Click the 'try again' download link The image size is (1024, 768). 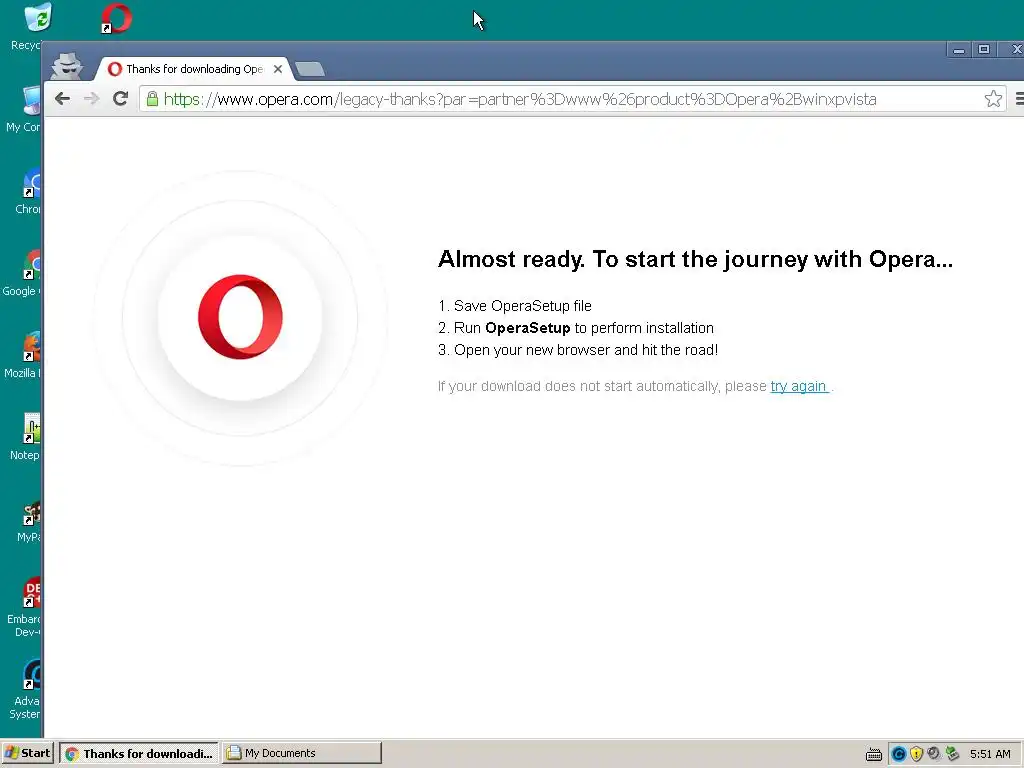(x=799, y=386)
